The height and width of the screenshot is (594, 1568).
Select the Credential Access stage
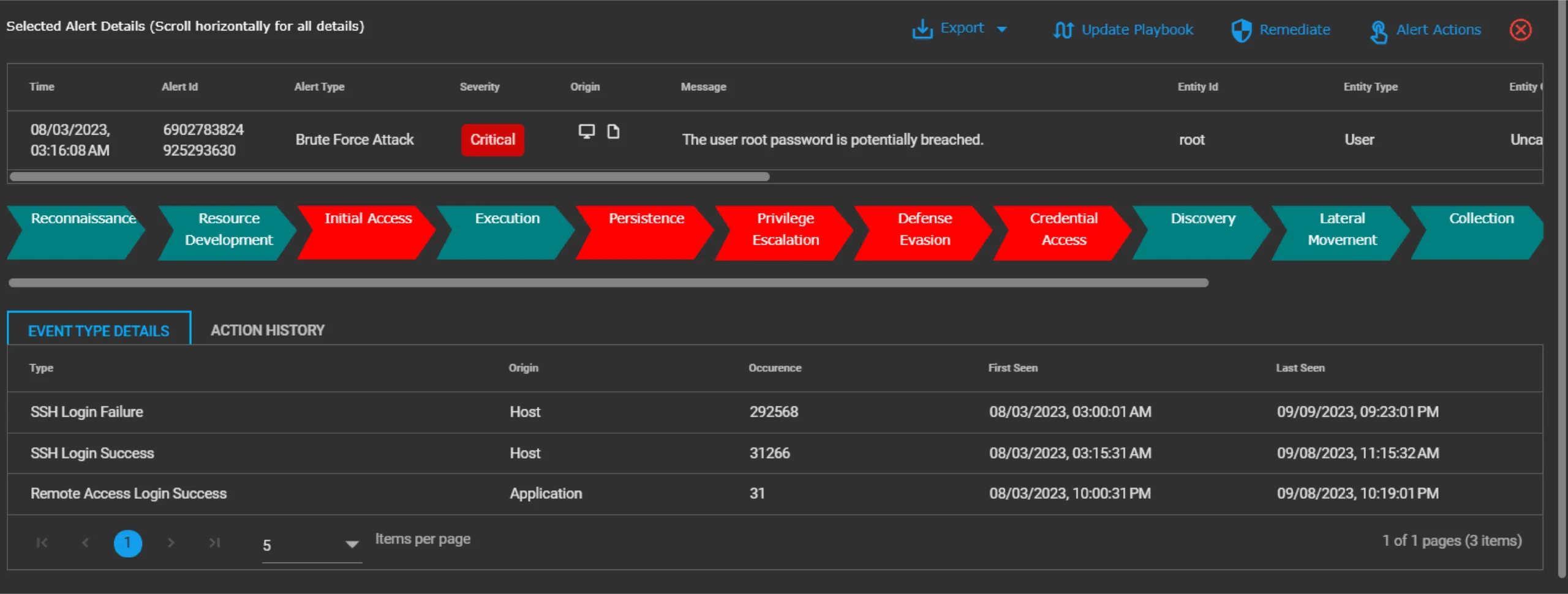click(x=1061, y=232)
